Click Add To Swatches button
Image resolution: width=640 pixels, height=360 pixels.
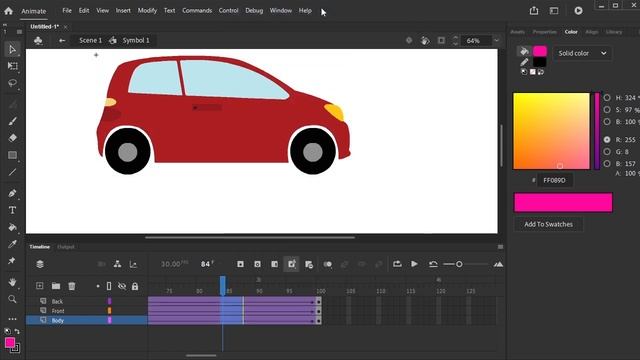[x=548, y=224]
